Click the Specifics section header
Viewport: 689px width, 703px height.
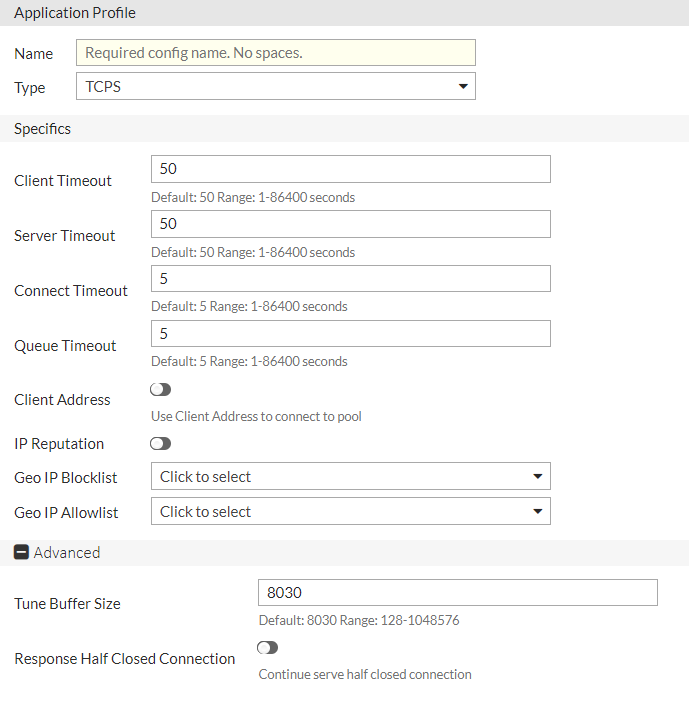click(43, 129)
